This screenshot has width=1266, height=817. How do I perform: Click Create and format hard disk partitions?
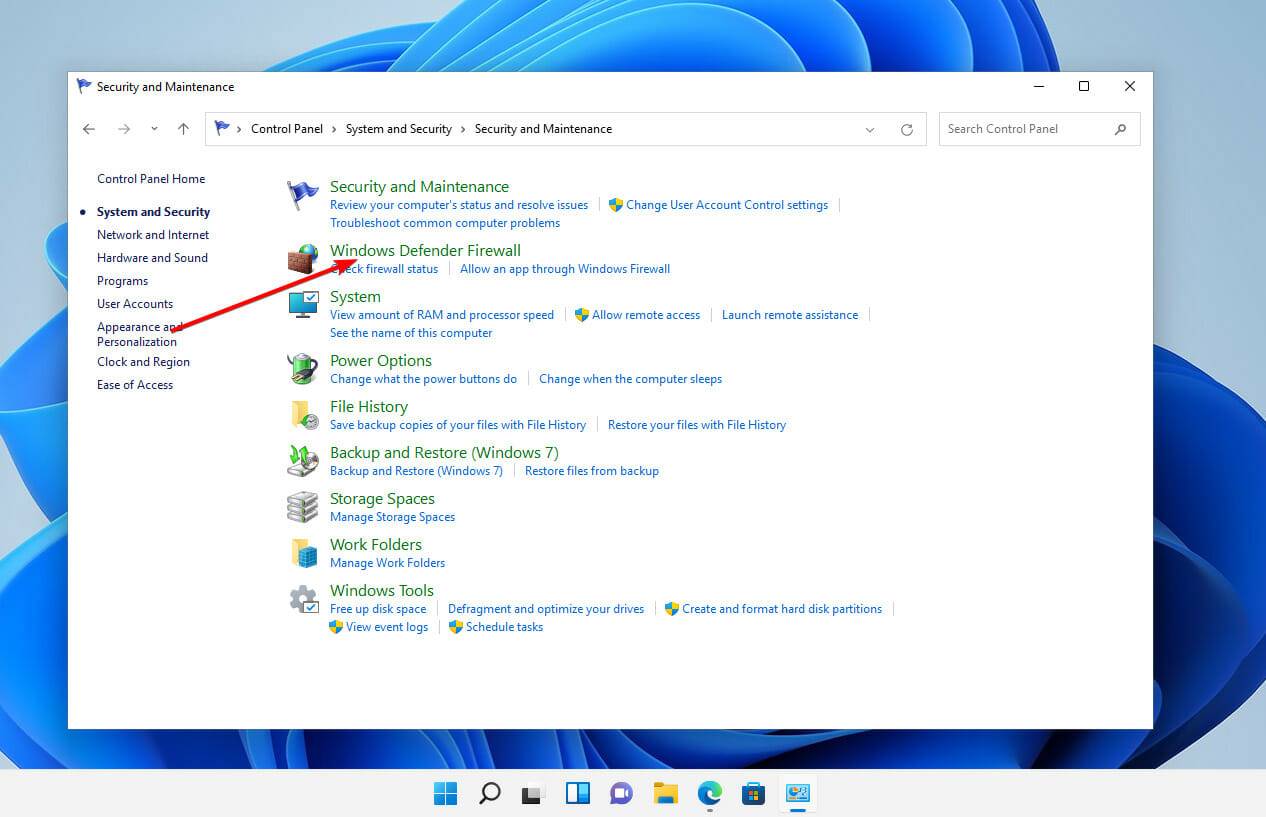pyautogui.click(x=782, y=609)
